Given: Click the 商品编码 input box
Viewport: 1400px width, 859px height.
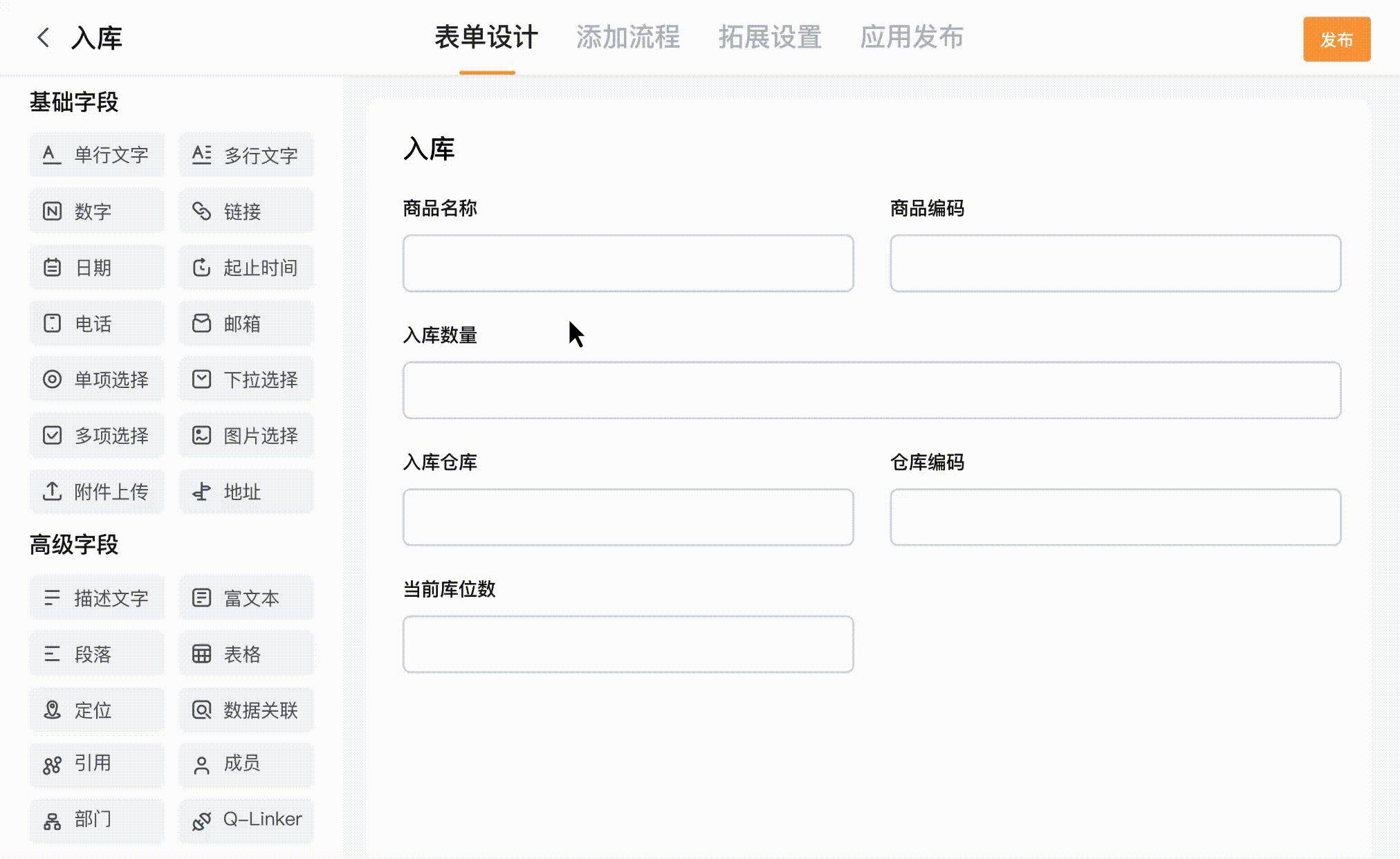Looking at the screenshot, I should click(x=1115, y=263).
